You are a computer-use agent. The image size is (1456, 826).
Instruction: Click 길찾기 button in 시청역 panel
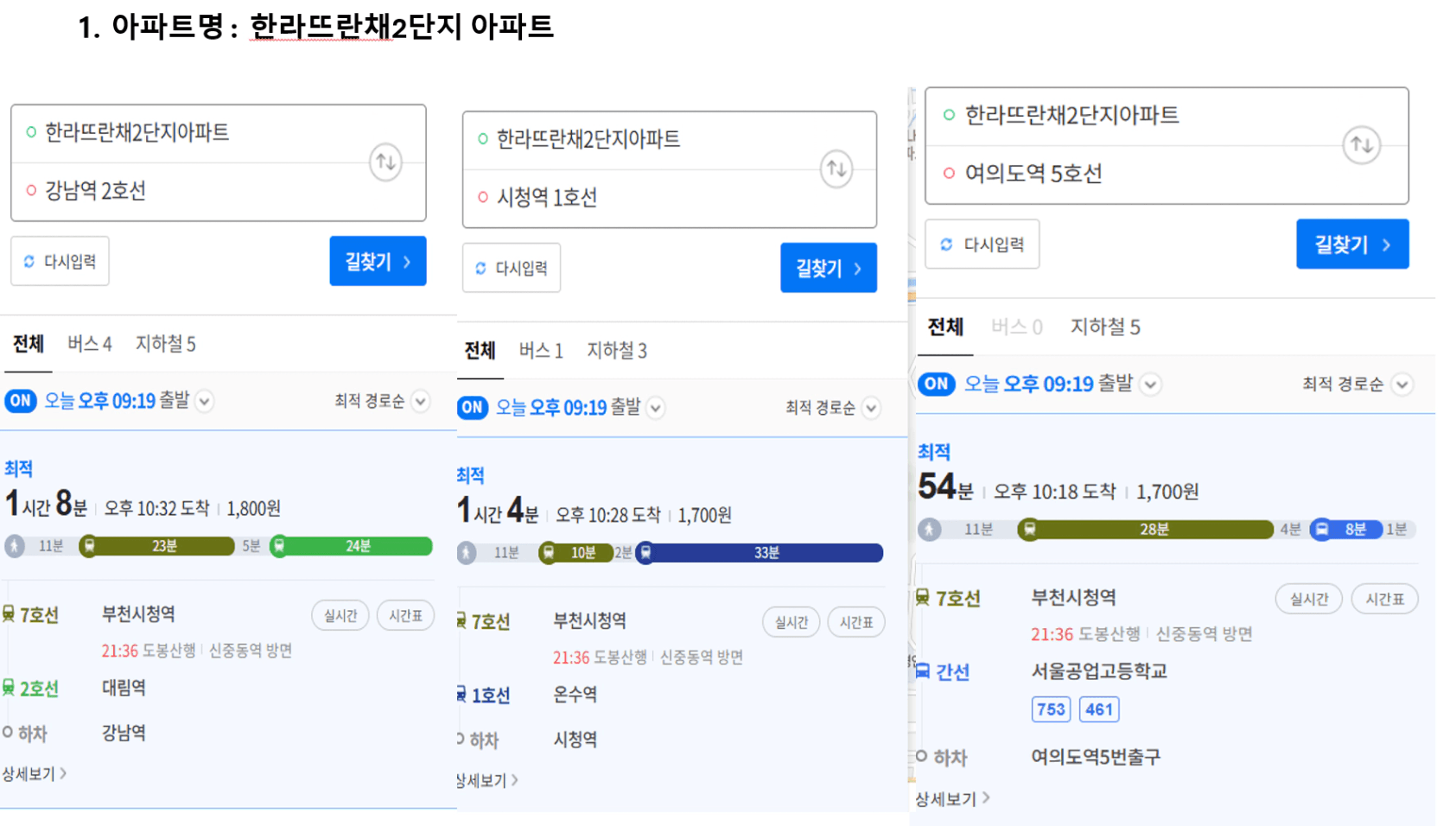coord(829,268)
